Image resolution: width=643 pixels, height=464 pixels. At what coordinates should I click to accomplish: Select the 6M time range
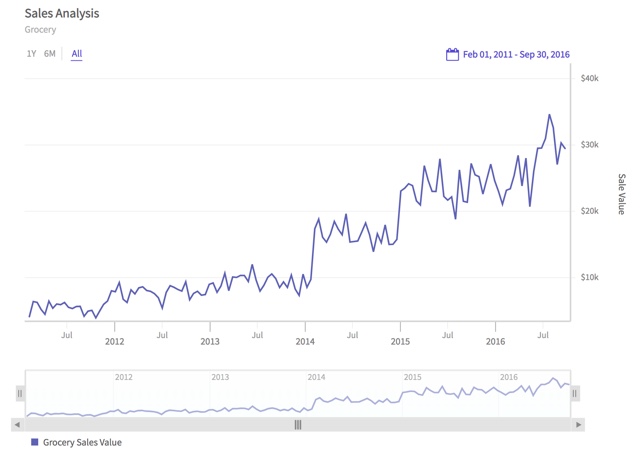pyautogui.click(x=50, y=54)
